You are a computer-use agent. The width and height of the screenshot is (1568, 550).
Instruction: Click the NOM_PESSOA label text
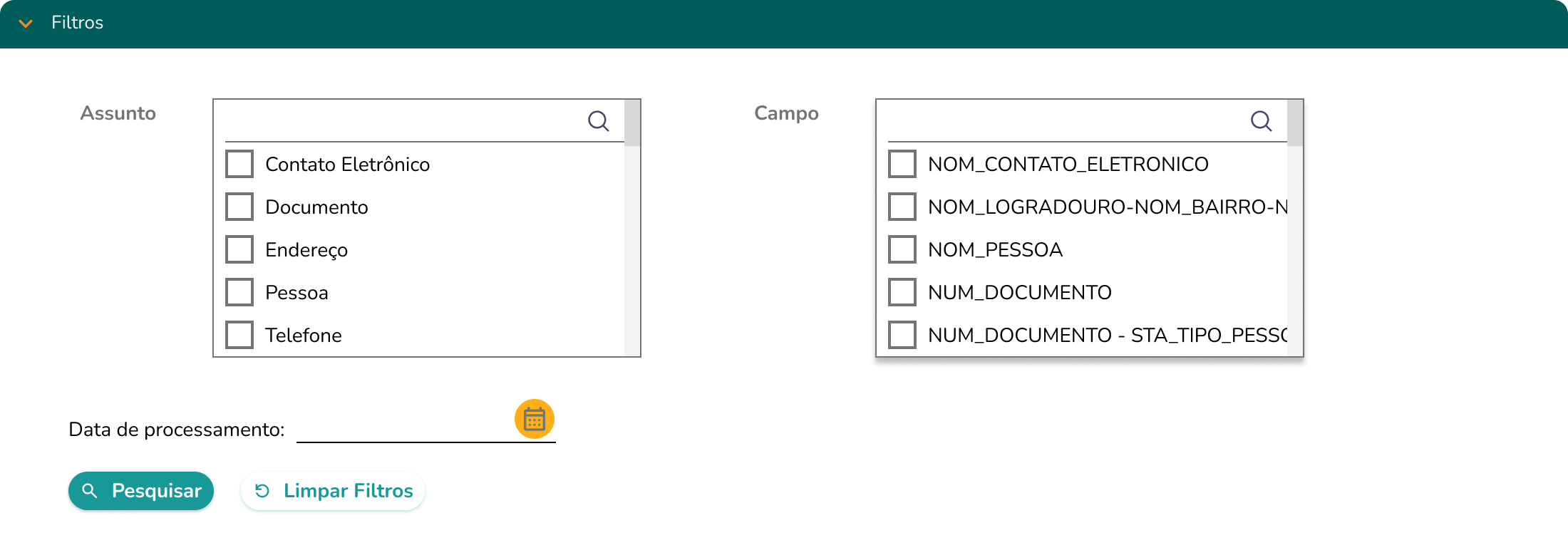[x=995, y=250]
